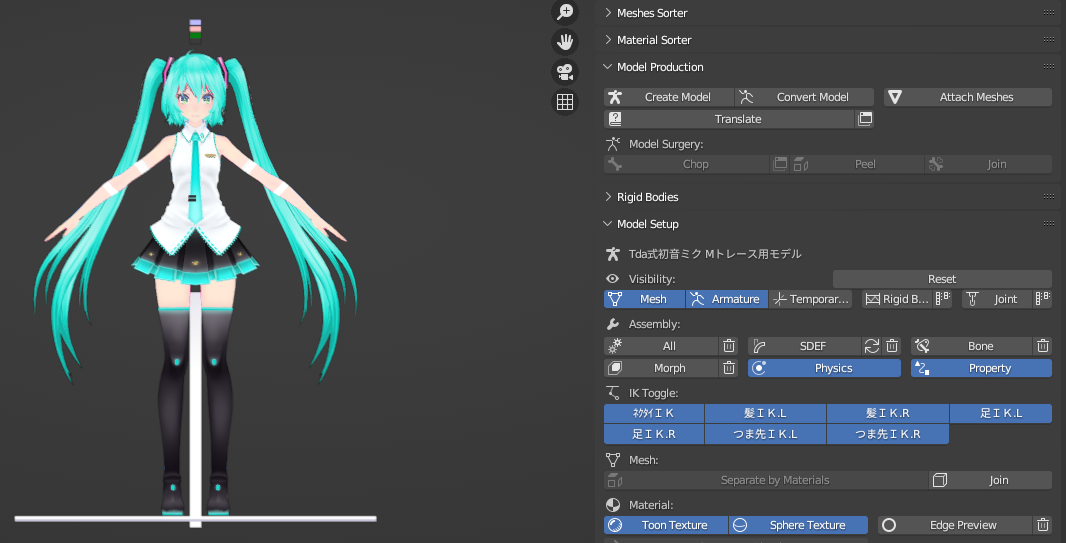This screenshot has height=543, width=1066.
Task: Collapse the Model Setup panel
Action: [x=608, y=224]
